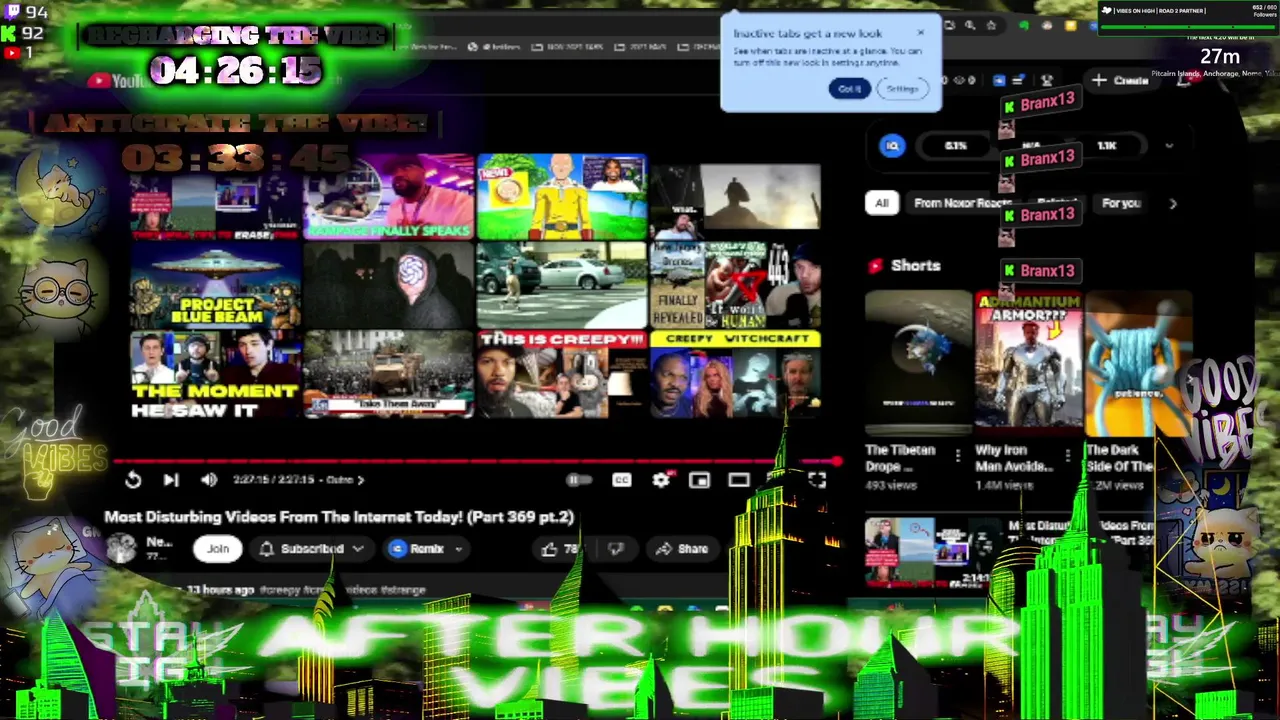Viewport: 1280px width, 720px height.
Task: Open The Dark Side Of The short
Action: [1138, 364]
